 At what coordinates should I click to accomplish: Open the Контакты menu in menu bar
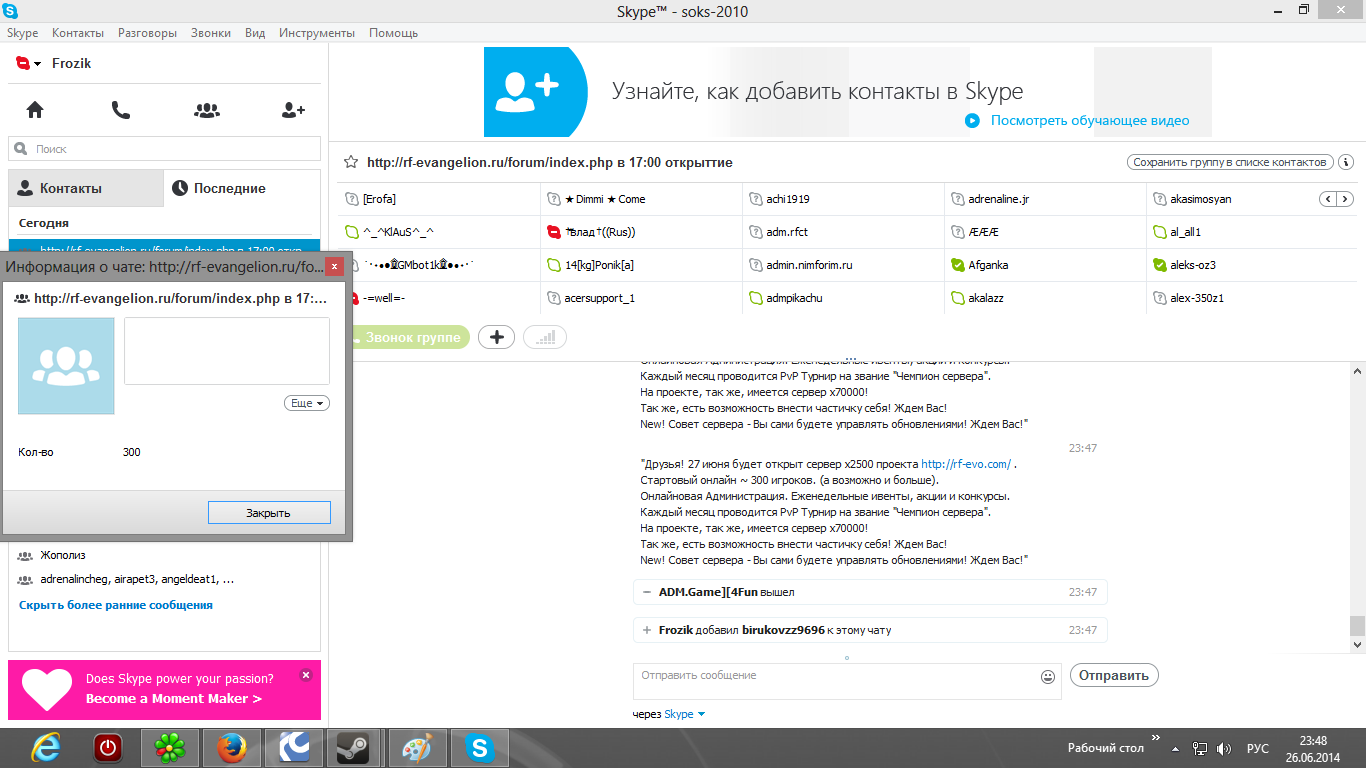78,33
